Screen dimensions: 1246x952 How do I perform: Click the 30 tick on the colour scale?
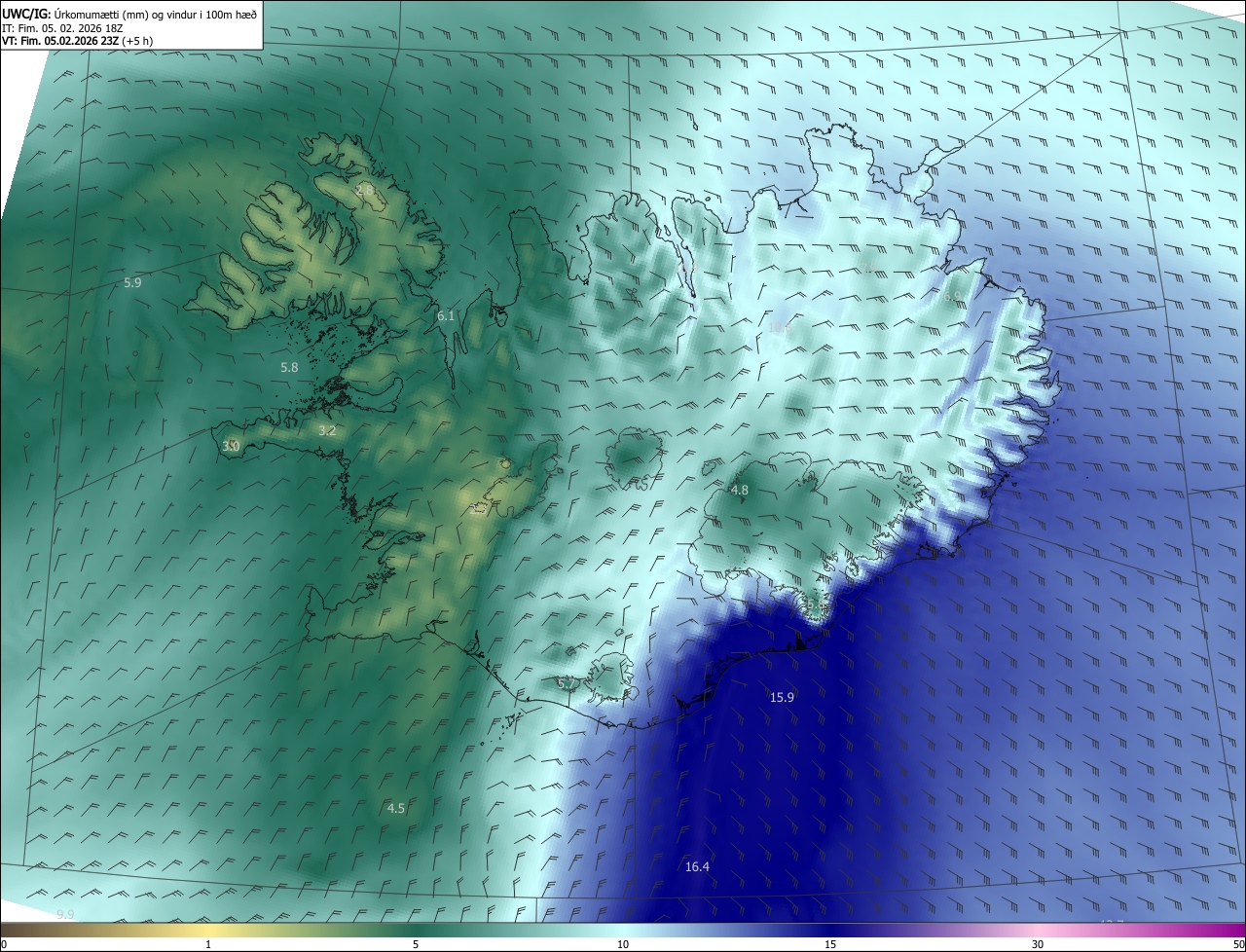coord(1038,944)
